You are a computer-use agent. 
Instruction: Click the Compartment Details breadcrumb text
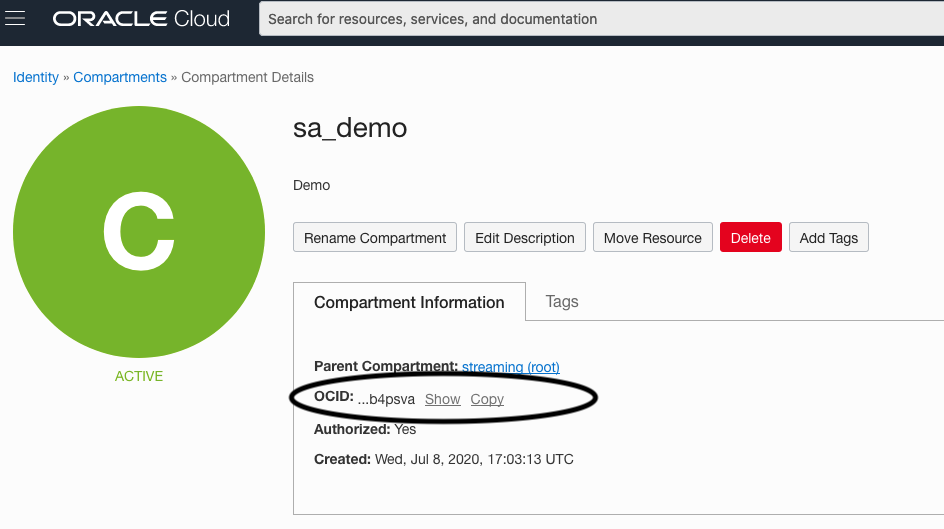coord(247,77)
